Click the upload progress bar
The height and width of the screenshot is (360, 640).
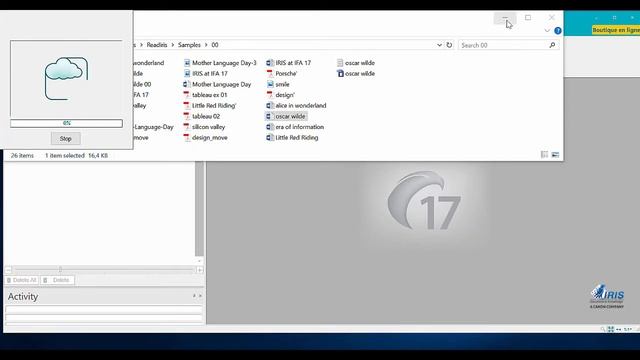pyautogui.click(x=67, y=123)
